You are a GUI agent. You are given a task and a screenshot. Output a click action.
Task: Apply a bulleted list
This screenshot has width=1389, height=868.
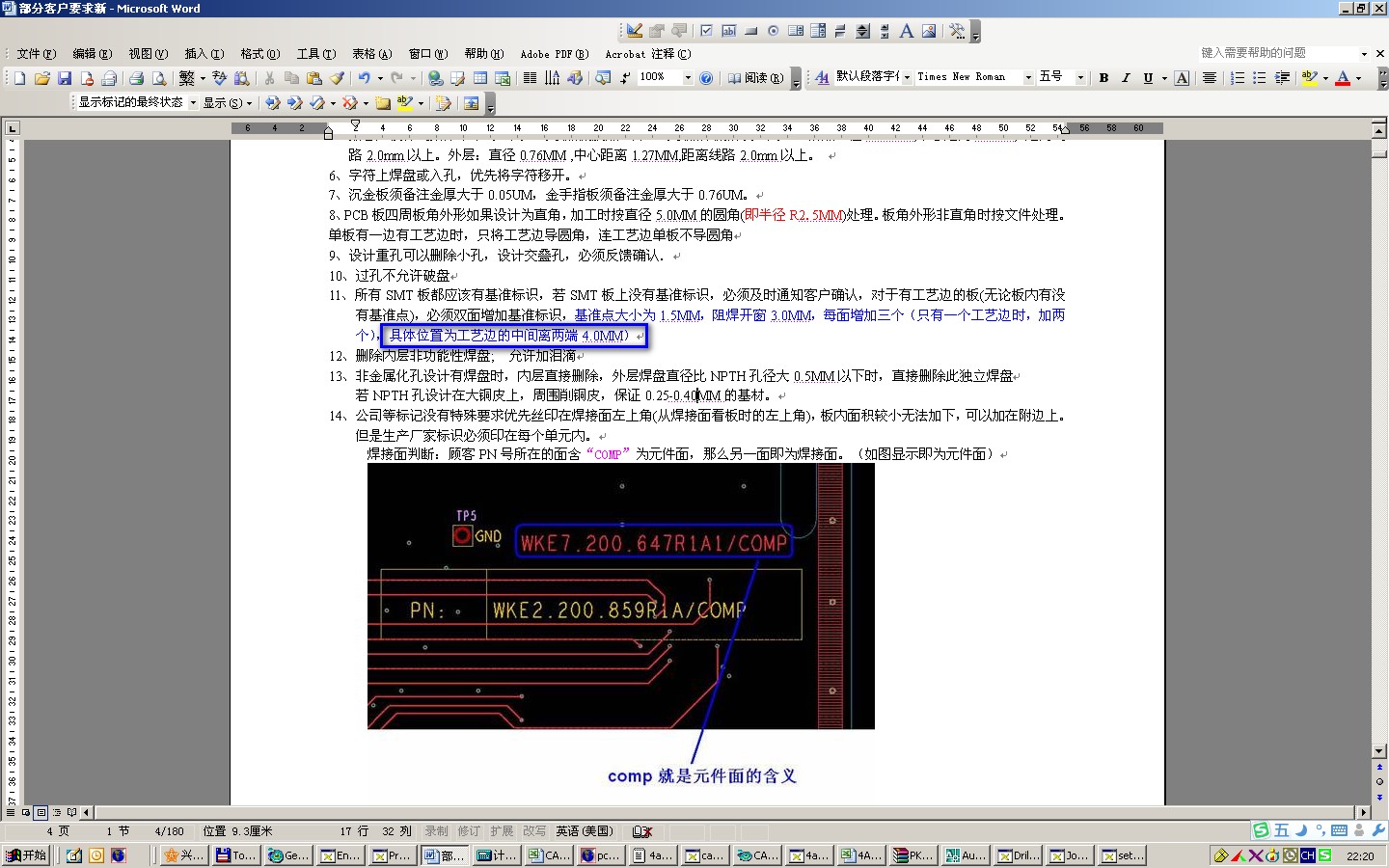click(1260, 77)
